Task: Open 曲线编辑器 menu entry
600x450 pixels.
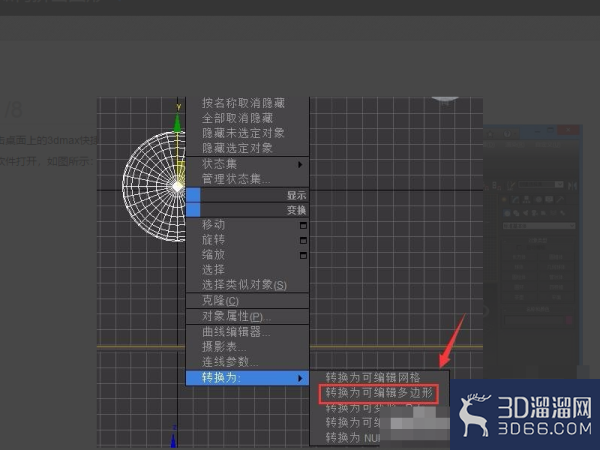Action: pyautogui.click(x=236, y=332)
